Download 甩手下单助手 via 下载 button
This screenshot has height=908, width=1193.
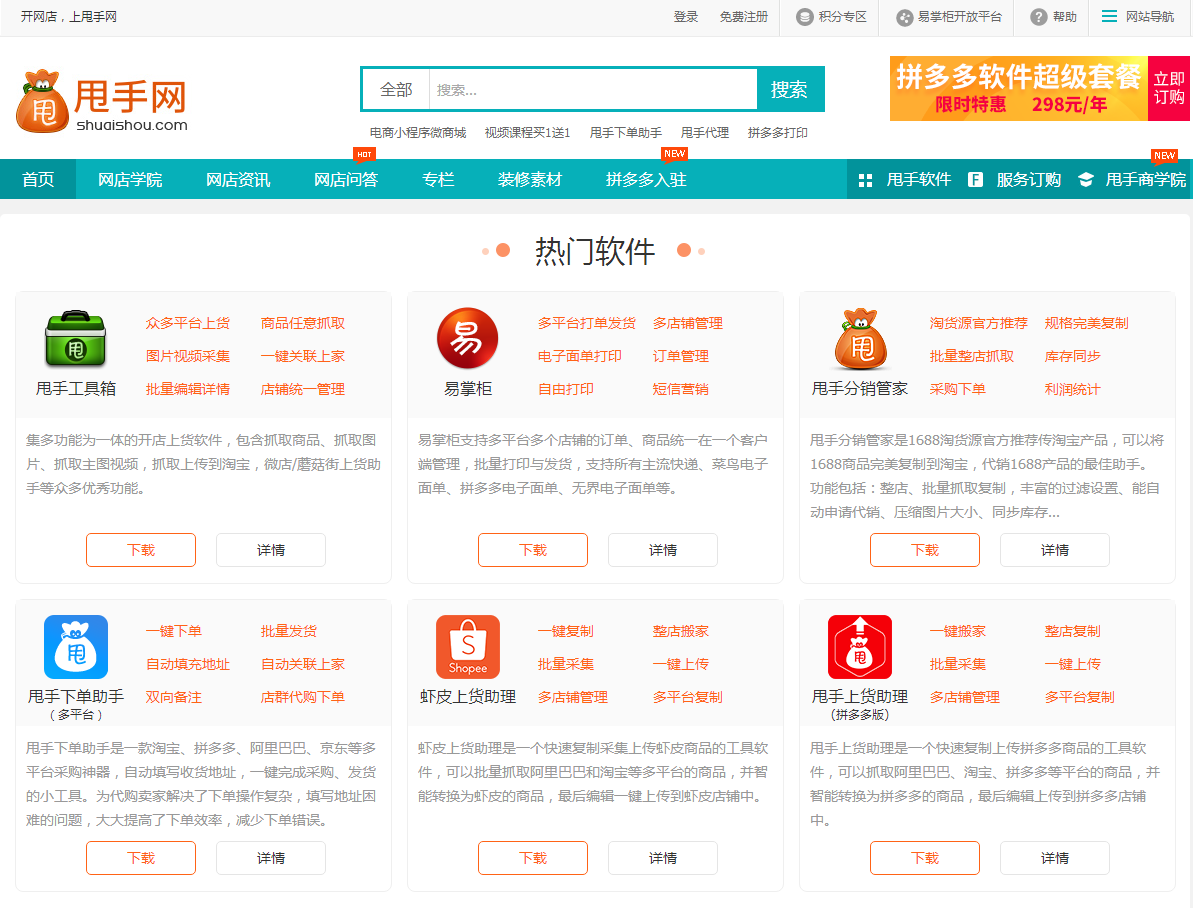(x=141, y=859)
